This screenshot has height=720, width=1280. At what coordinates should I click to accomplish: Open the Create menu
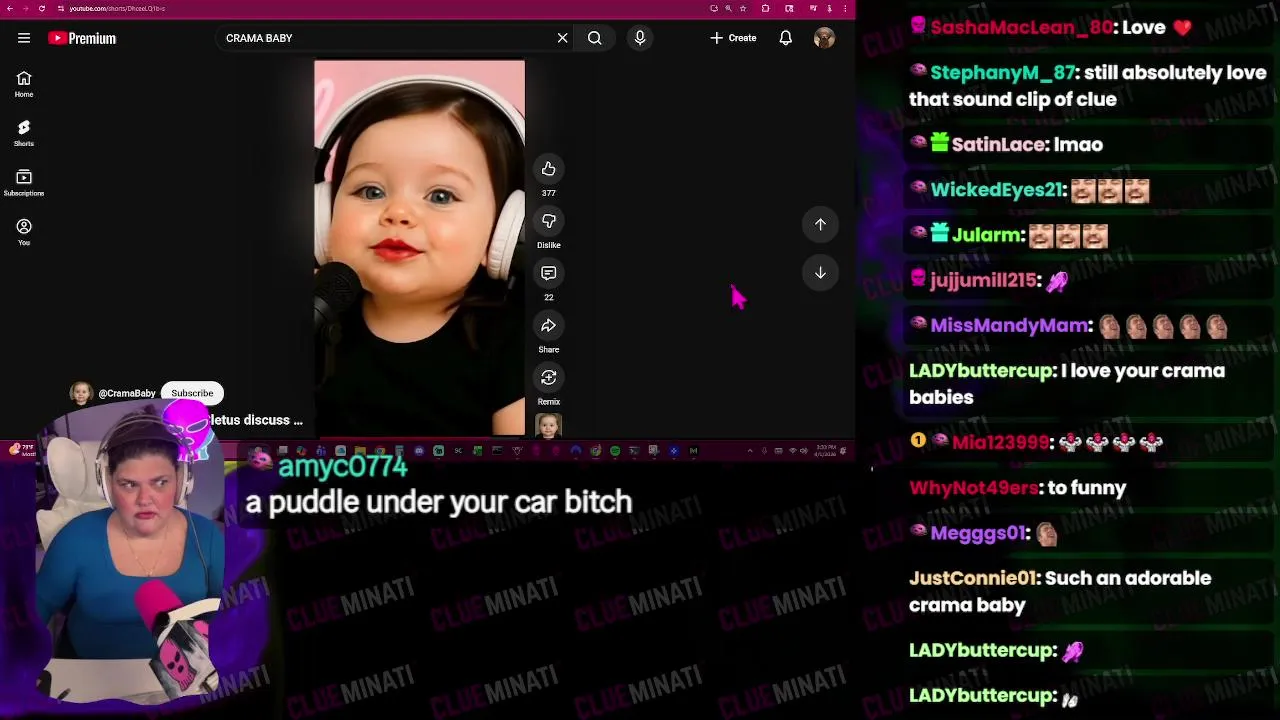tap(733, 38)
